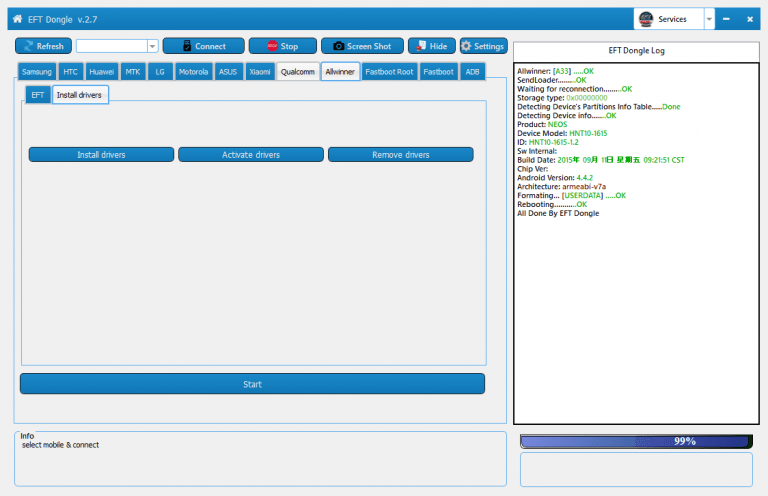768x496 pixels.
Task: Click the empty box below the progress bar
Action: point(636,470)
